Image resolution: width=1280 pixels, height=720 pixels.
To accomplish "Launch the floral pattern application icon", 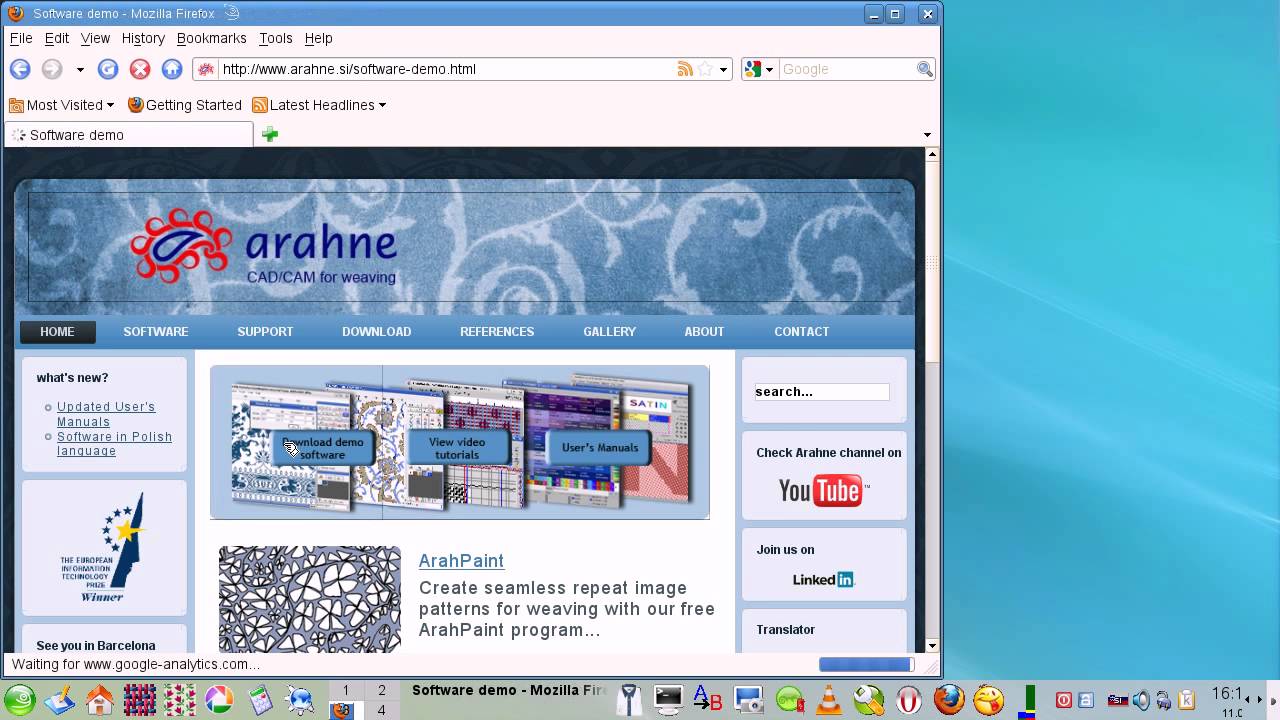I will pyautogui.click(x=180, y=700).
